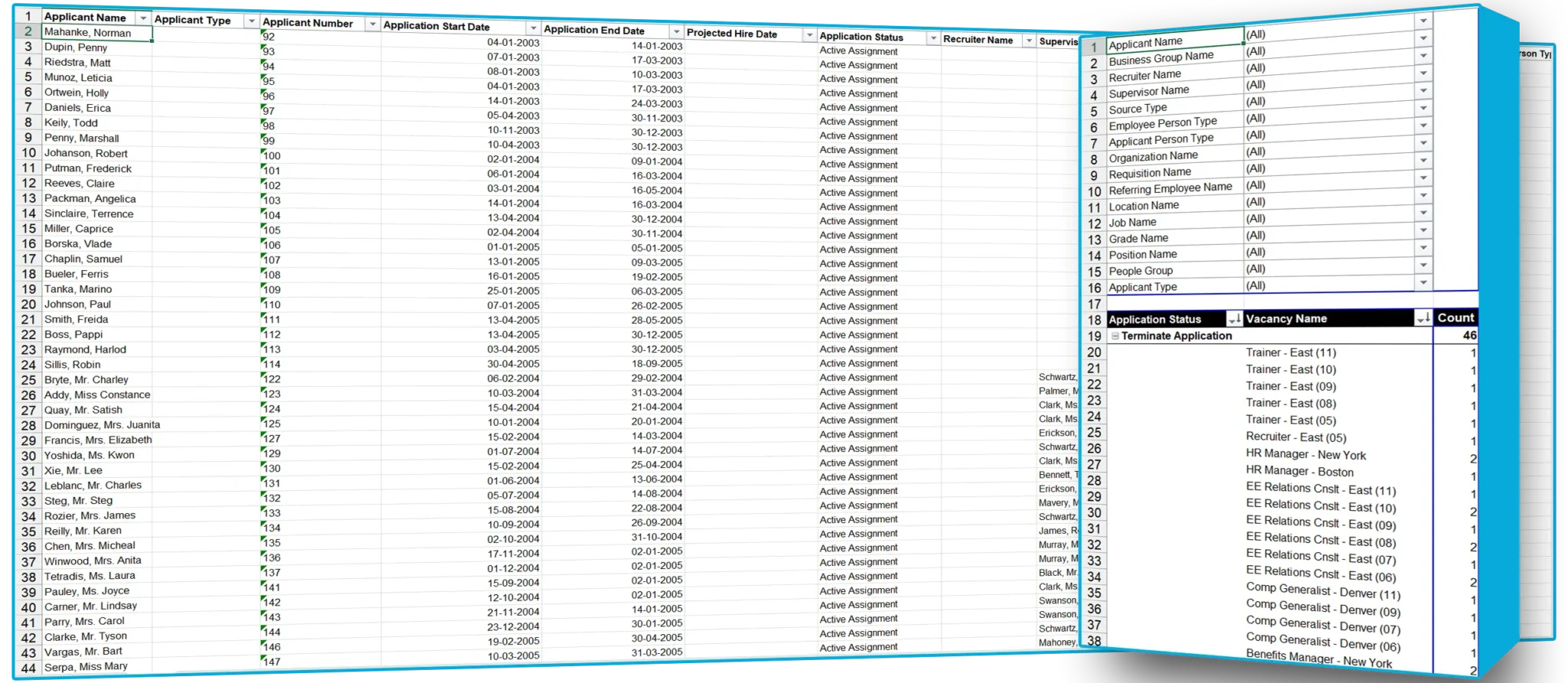Open the Job Name pivot filter dropdown
This screenshot has width=1568, height=683.
click(x=1423, y=230)
